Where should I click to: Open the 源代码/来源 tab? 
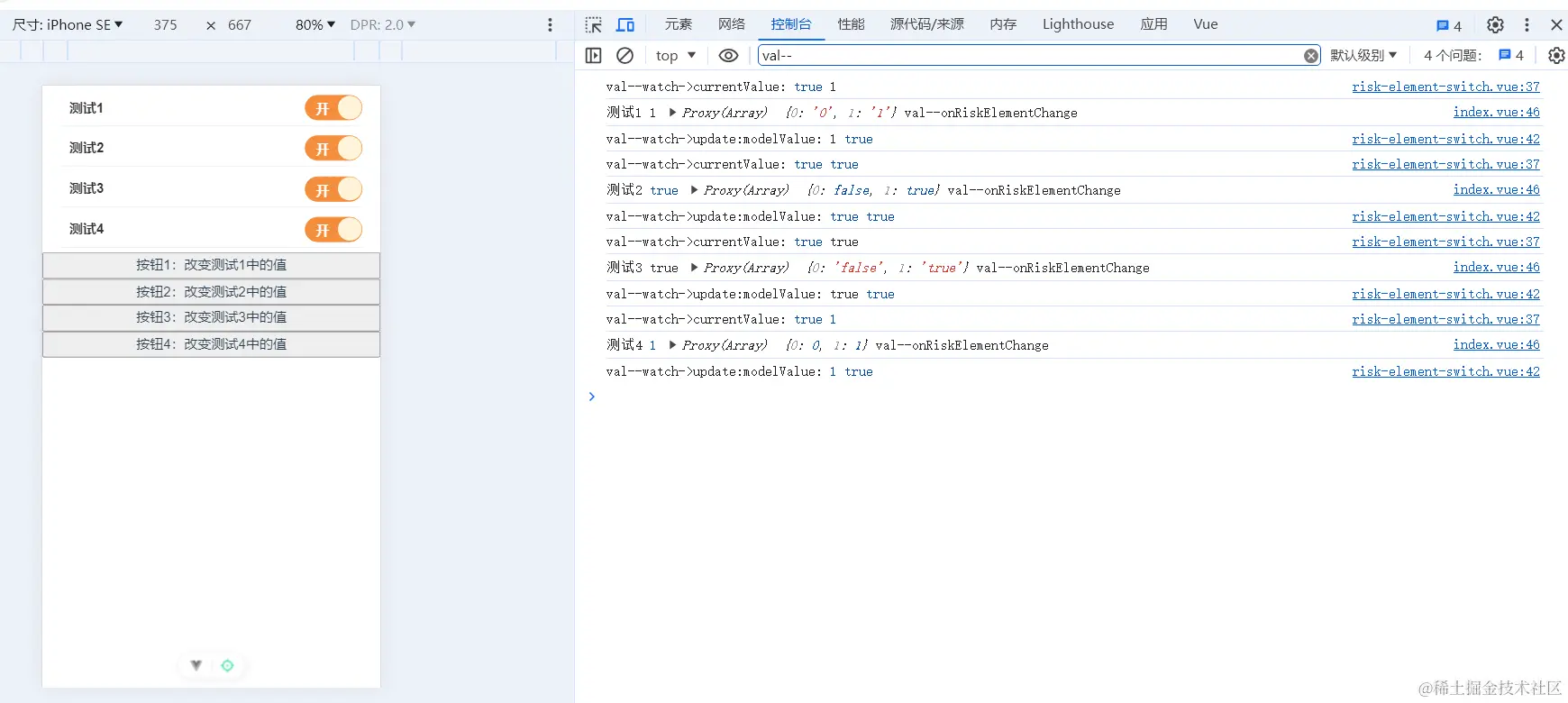click(927, 24)
